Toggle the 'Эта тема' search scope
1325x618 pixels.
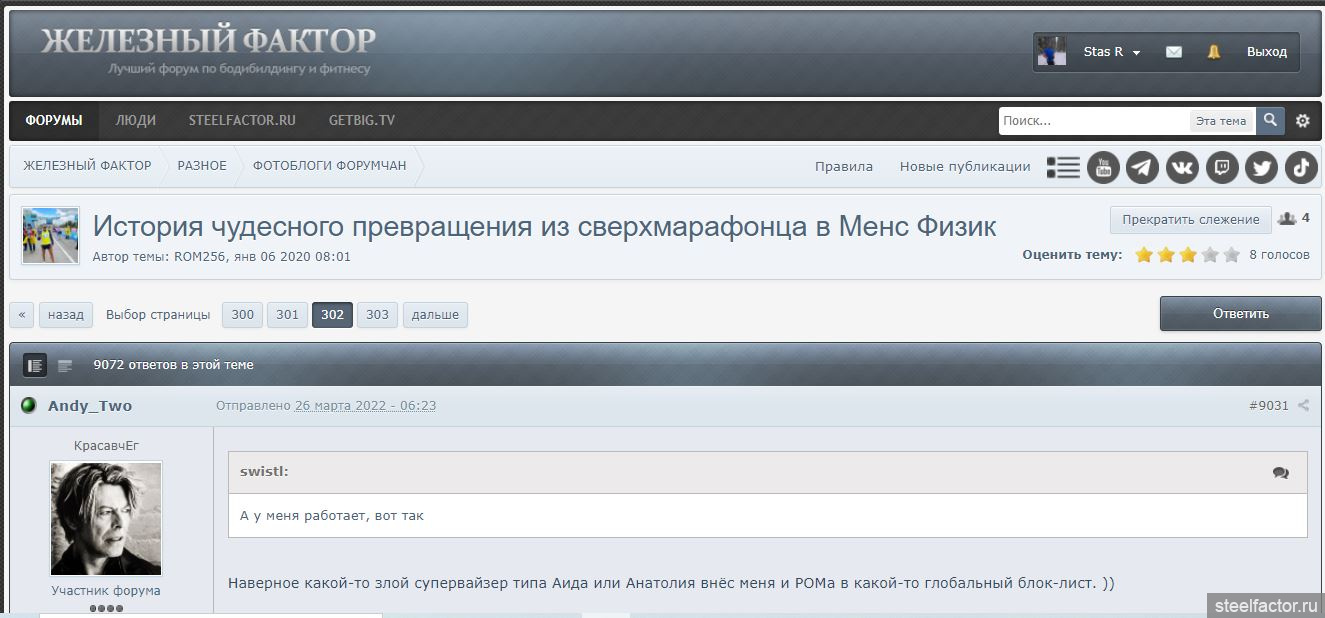pos(1221,121)
